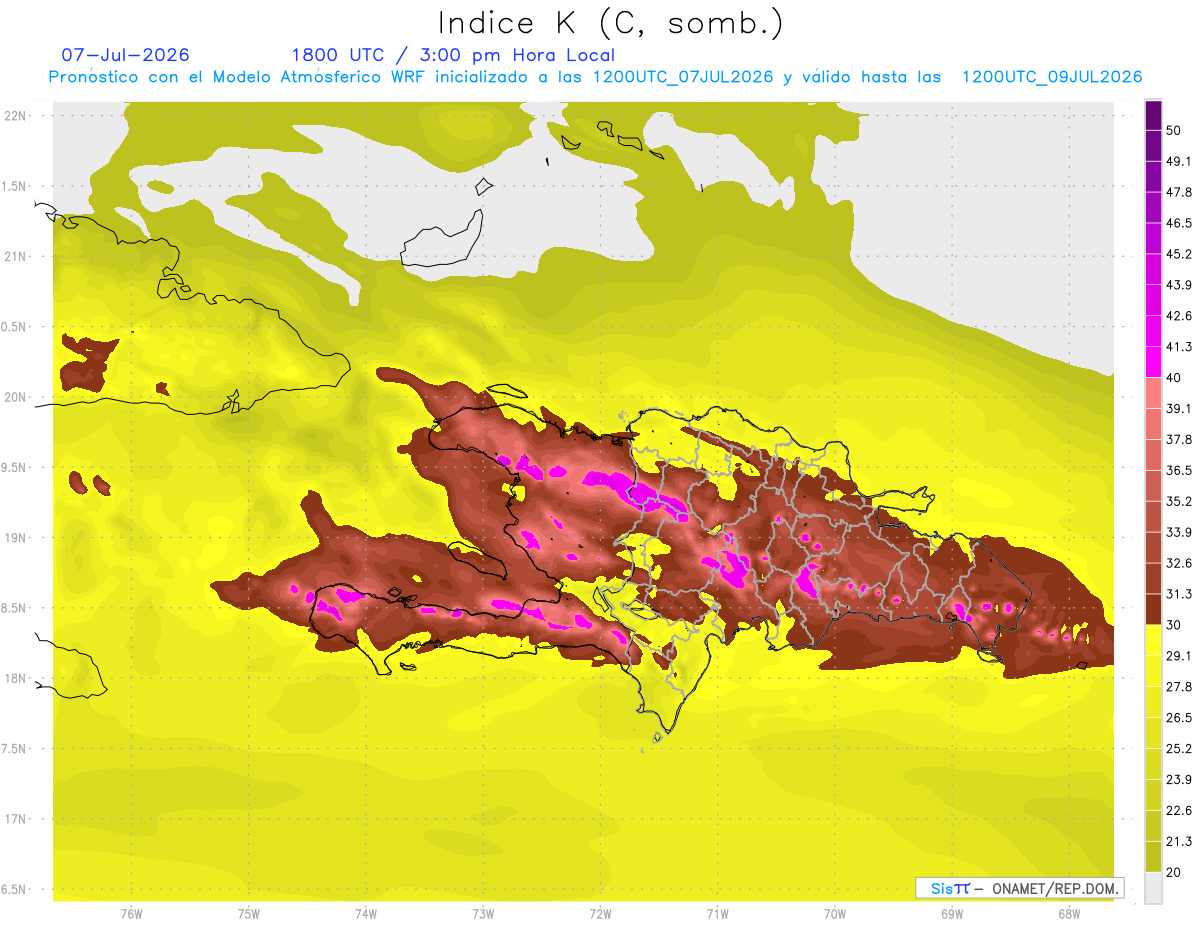Click the time label "1800 UTC / 3:00 pm Hora Local"
This screenshot has height=927, width=1200.
453,54
